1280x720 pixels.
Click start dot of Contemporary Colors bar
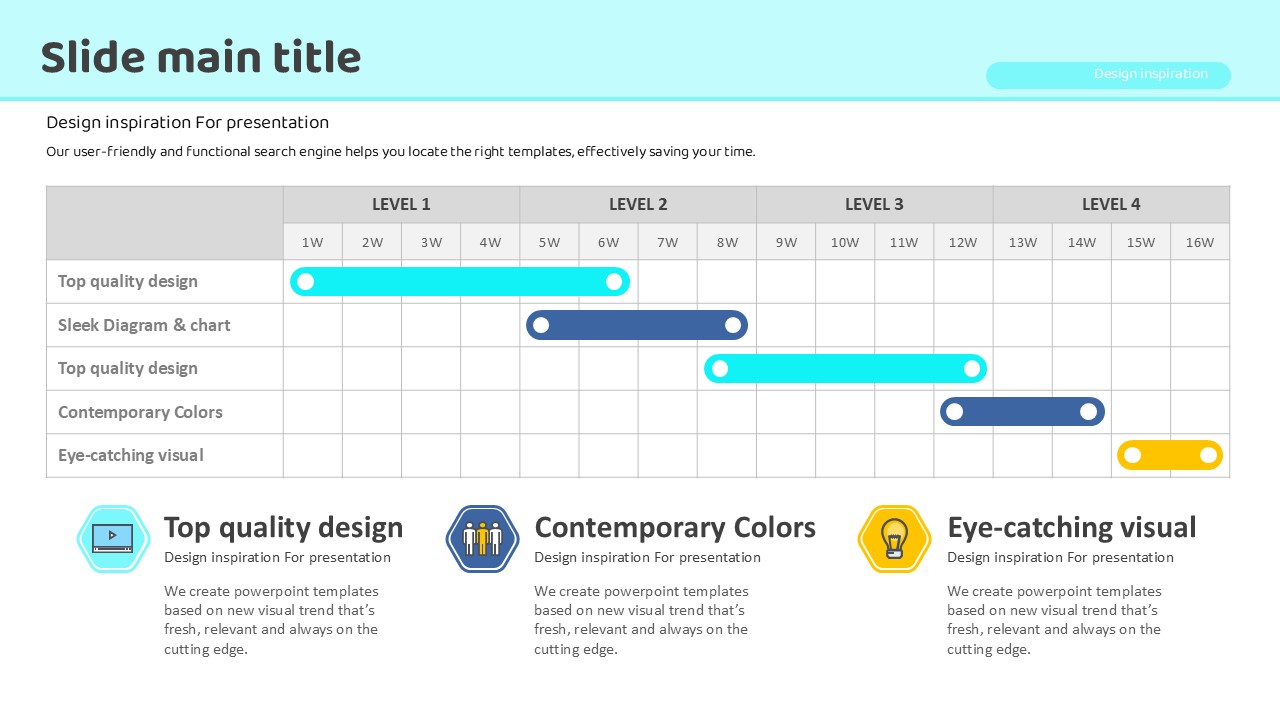tap(955, 412)
